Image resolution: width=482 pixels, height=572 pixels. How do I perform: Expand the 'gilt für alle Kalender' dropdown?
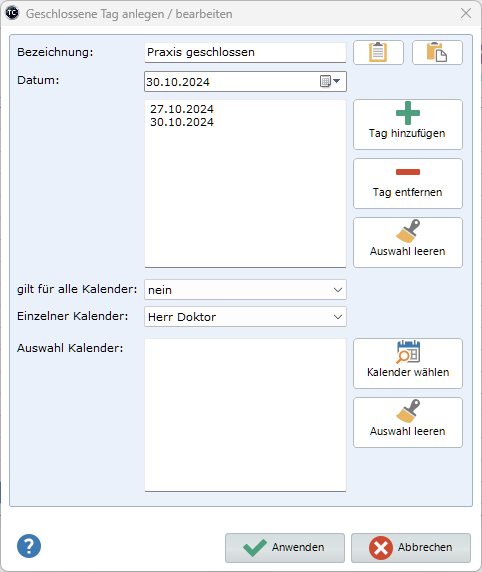click(338, 290)
